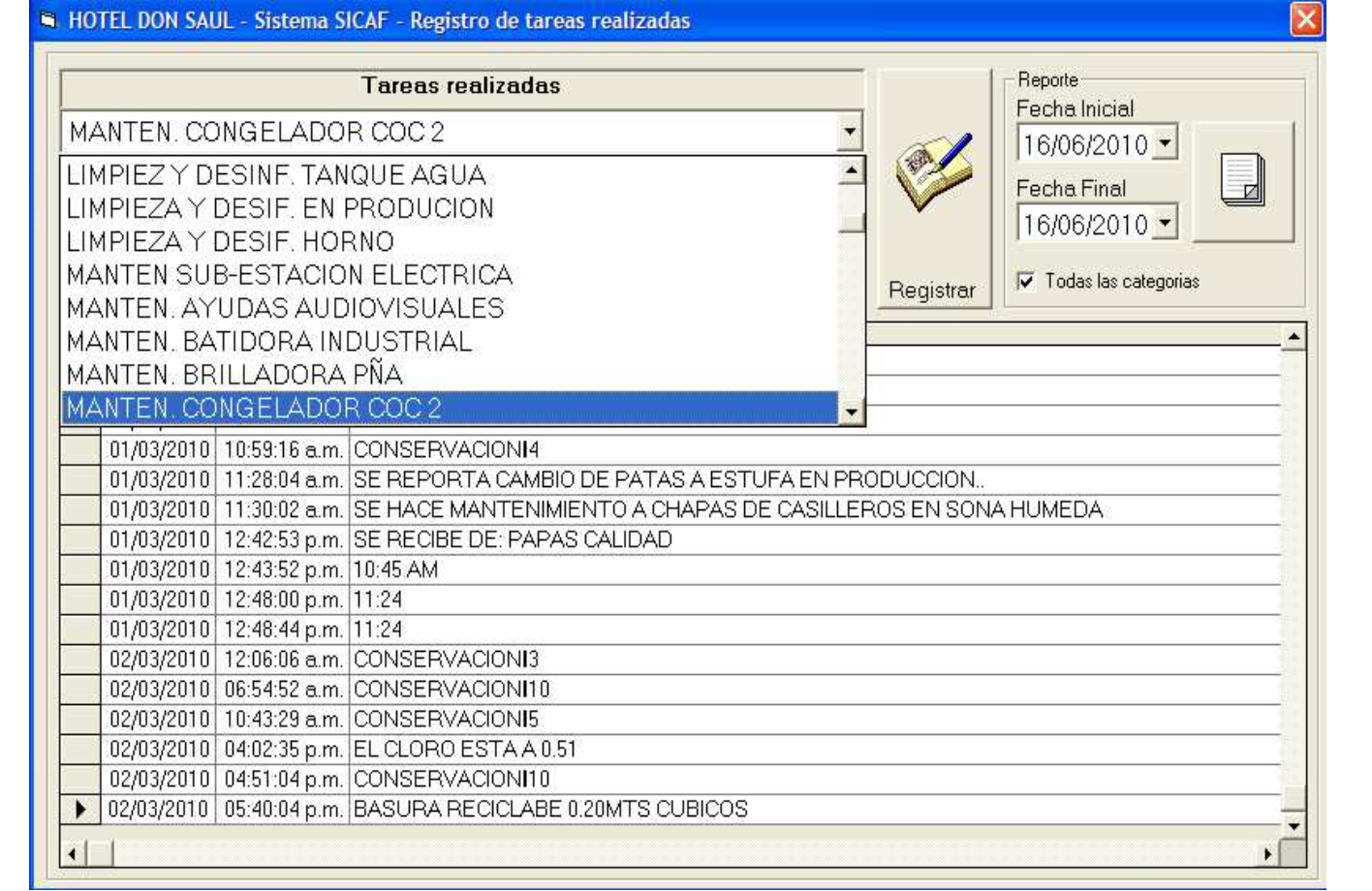This screenshot has width=1372, height=891.
Task: Toggle the Todas las categorias checkbox
Action: pyautogui.click(x=1026, y=282)
